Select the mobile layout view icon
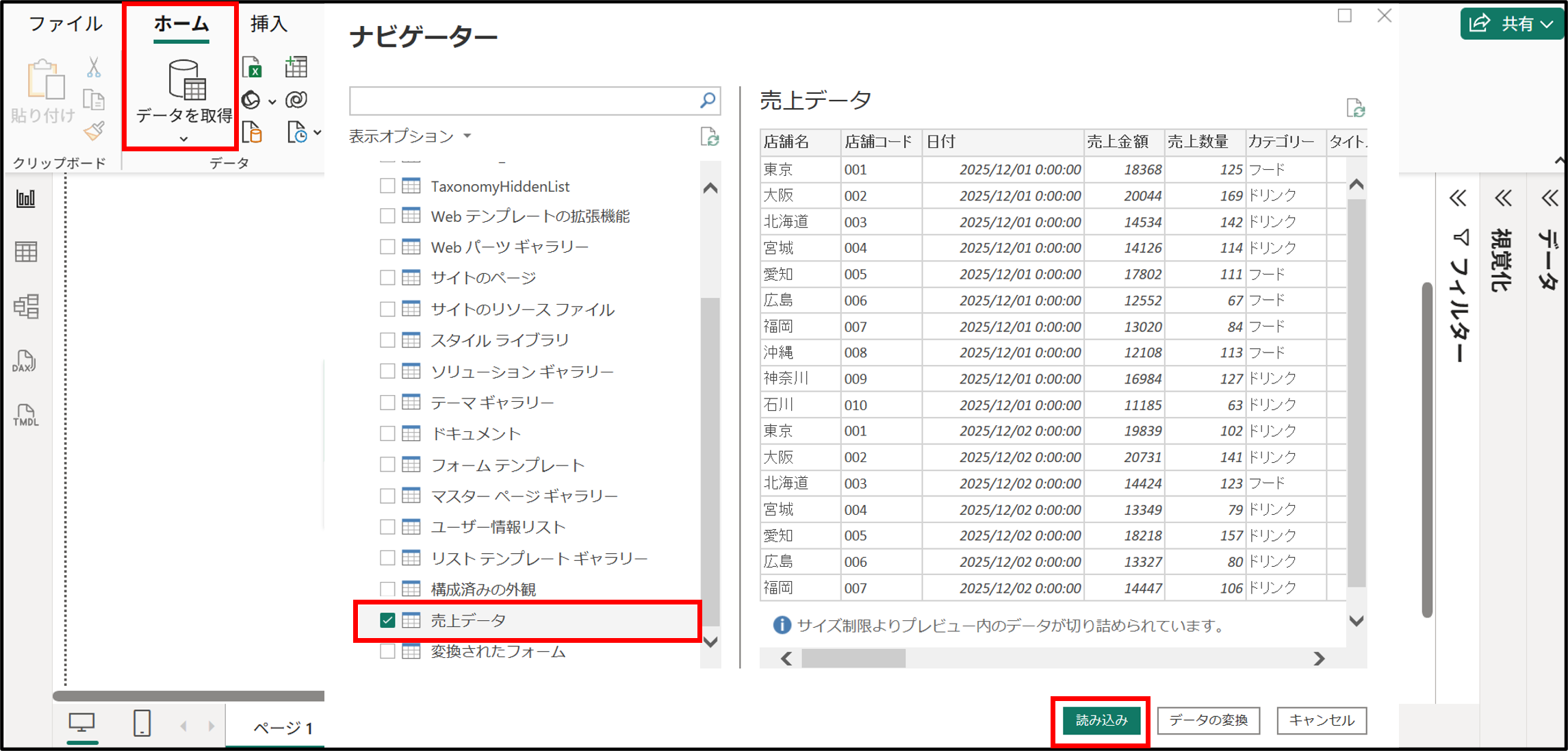The width and height of the screenshot is (1568, 751). click(142, 722)
